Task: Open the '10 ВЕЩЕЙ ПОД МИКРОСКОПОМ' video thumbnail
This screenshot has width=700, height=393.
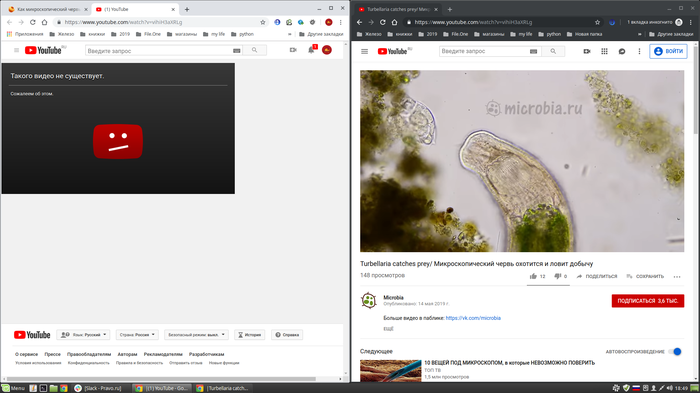Action: [x=391, y=371]
